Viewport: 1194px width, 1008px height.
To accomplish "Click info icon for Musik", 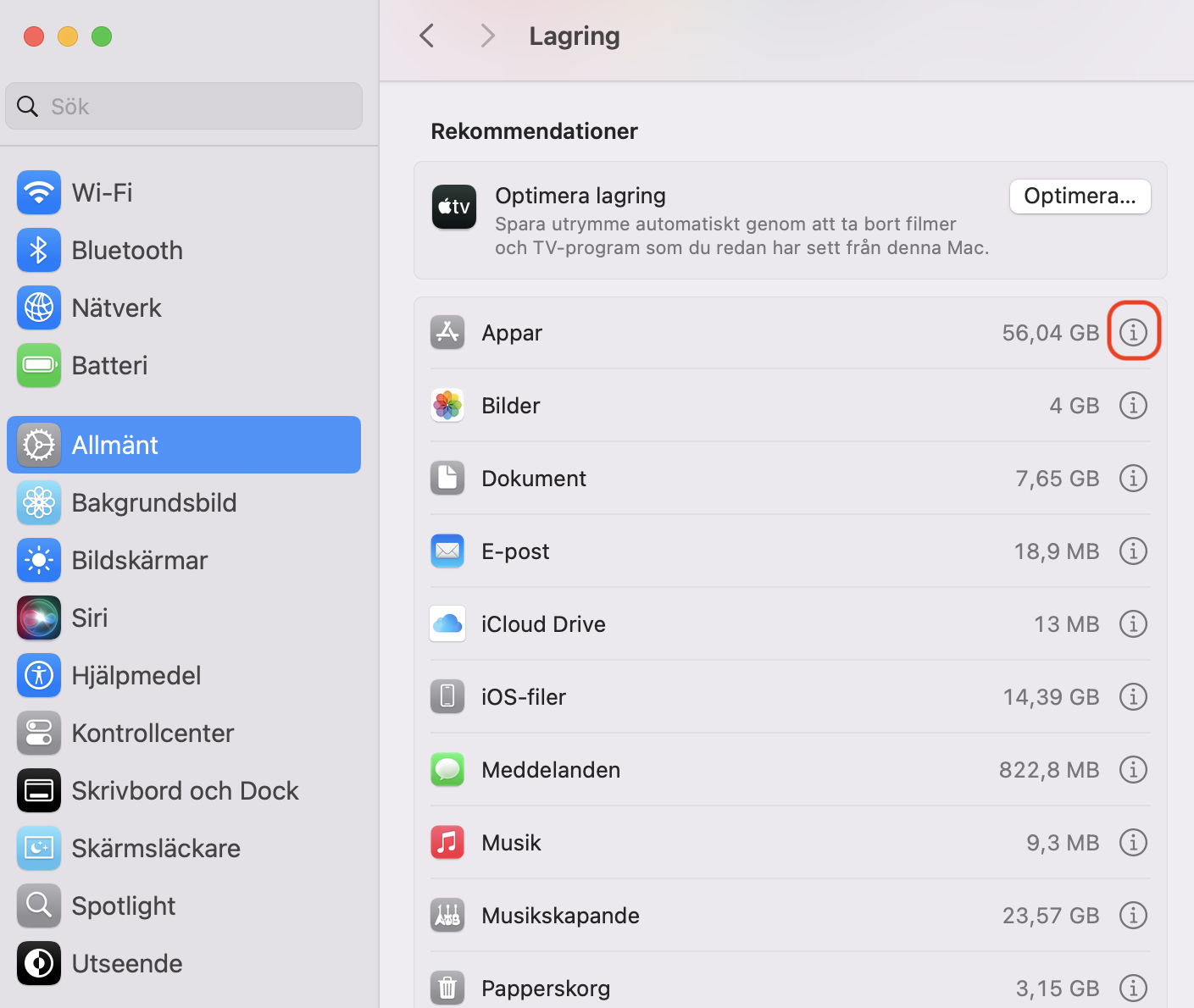I will pos(1133,843).
